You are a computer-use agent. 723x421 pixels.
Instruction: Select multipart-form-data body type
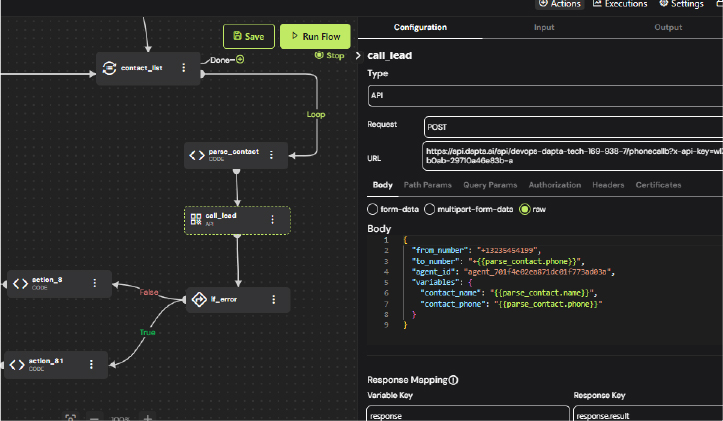coord(430,209)
